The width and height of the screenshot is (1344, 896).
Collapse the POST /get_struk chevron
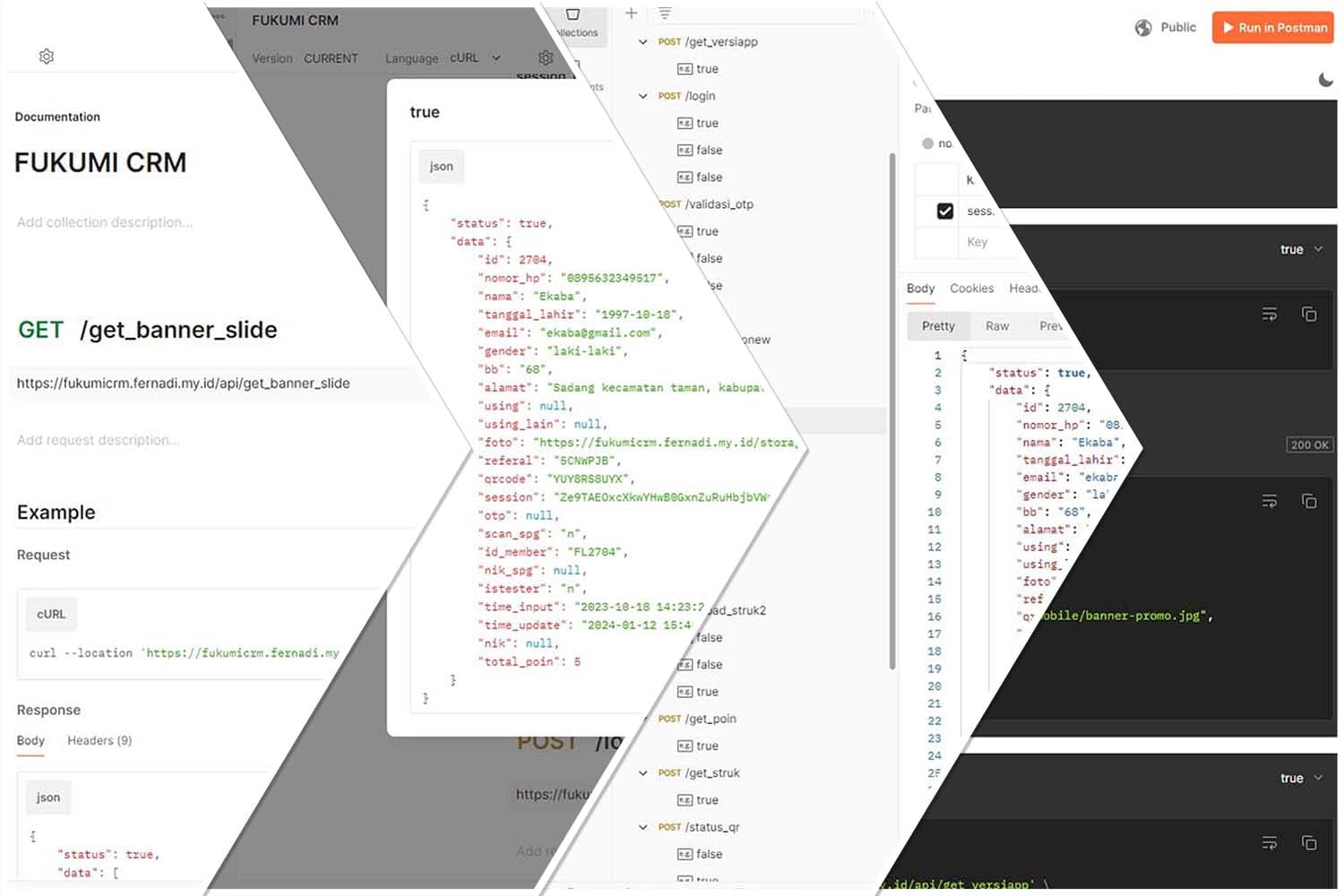[x=642, y=772]
